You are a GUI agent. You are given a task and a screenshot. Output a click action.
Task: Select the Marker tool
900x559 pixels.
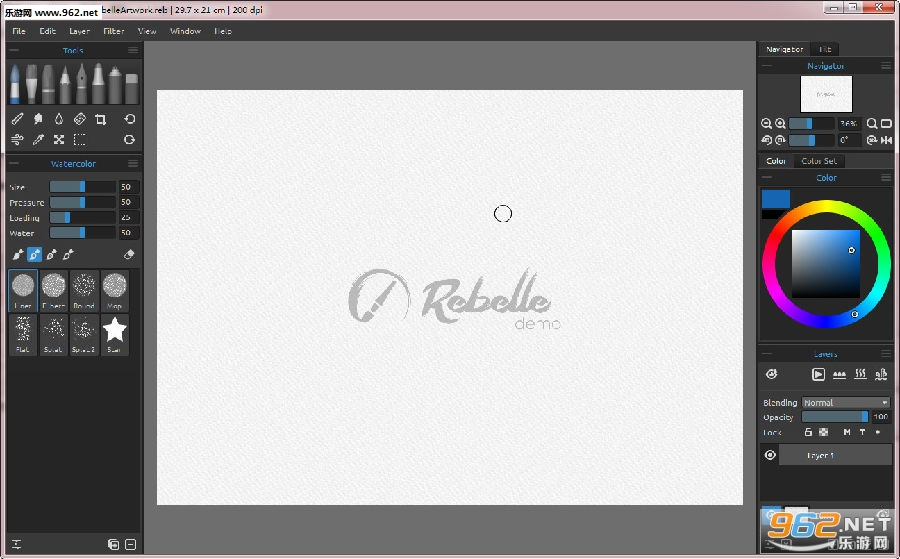pyautogui.click(x=98, y=84)
